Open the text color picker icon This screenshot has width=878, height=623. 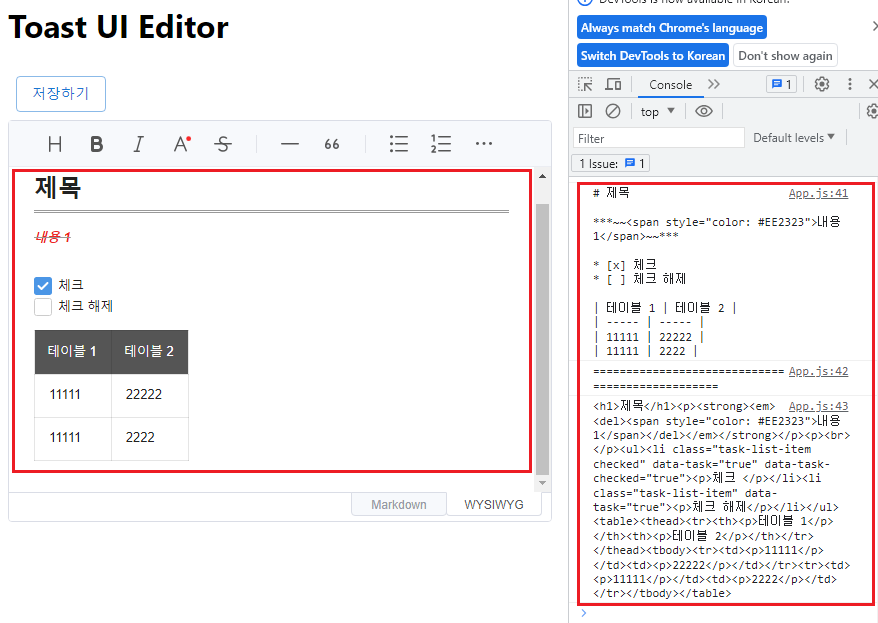tap(181, 144)
